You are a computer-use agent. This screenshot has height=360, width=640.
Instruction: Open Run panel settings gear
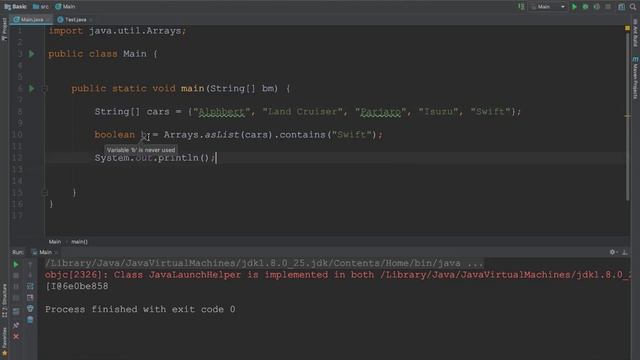pos(613,252)
